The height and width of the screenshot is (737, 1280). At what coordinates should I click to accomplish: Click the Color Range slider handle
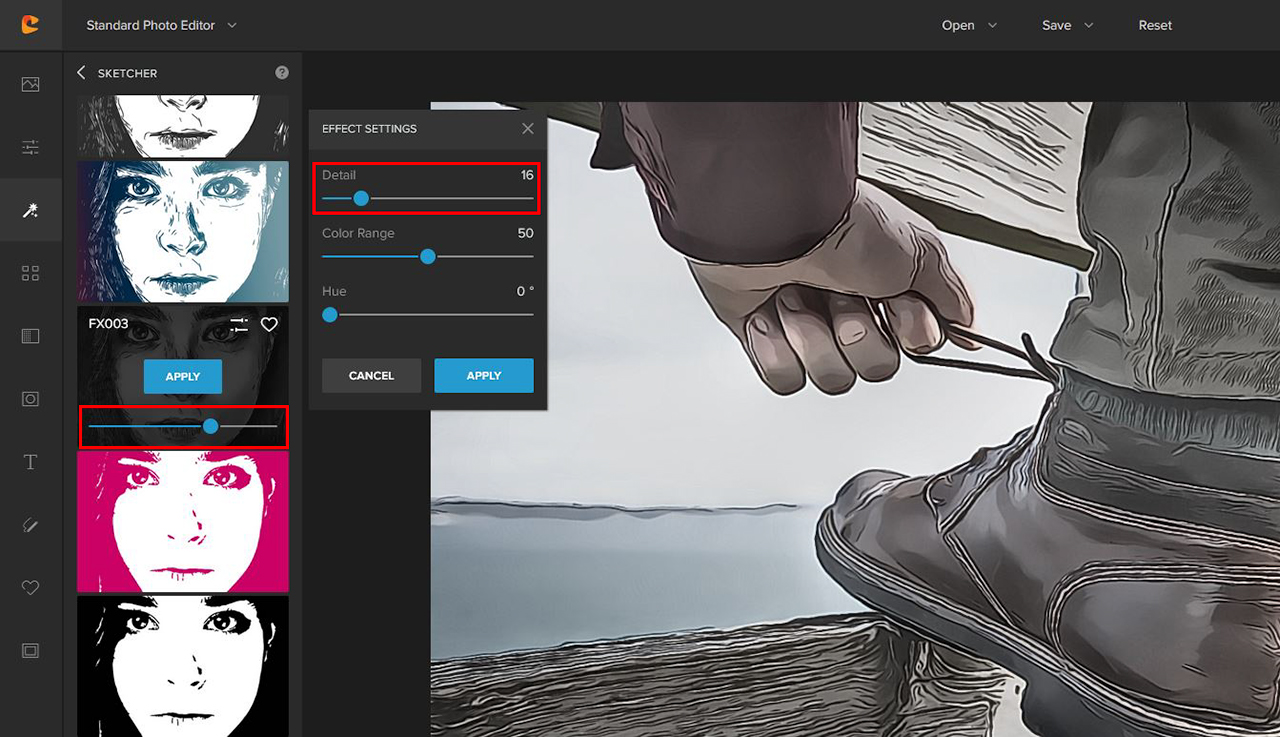pyautogui.click(x=428, y=257)
